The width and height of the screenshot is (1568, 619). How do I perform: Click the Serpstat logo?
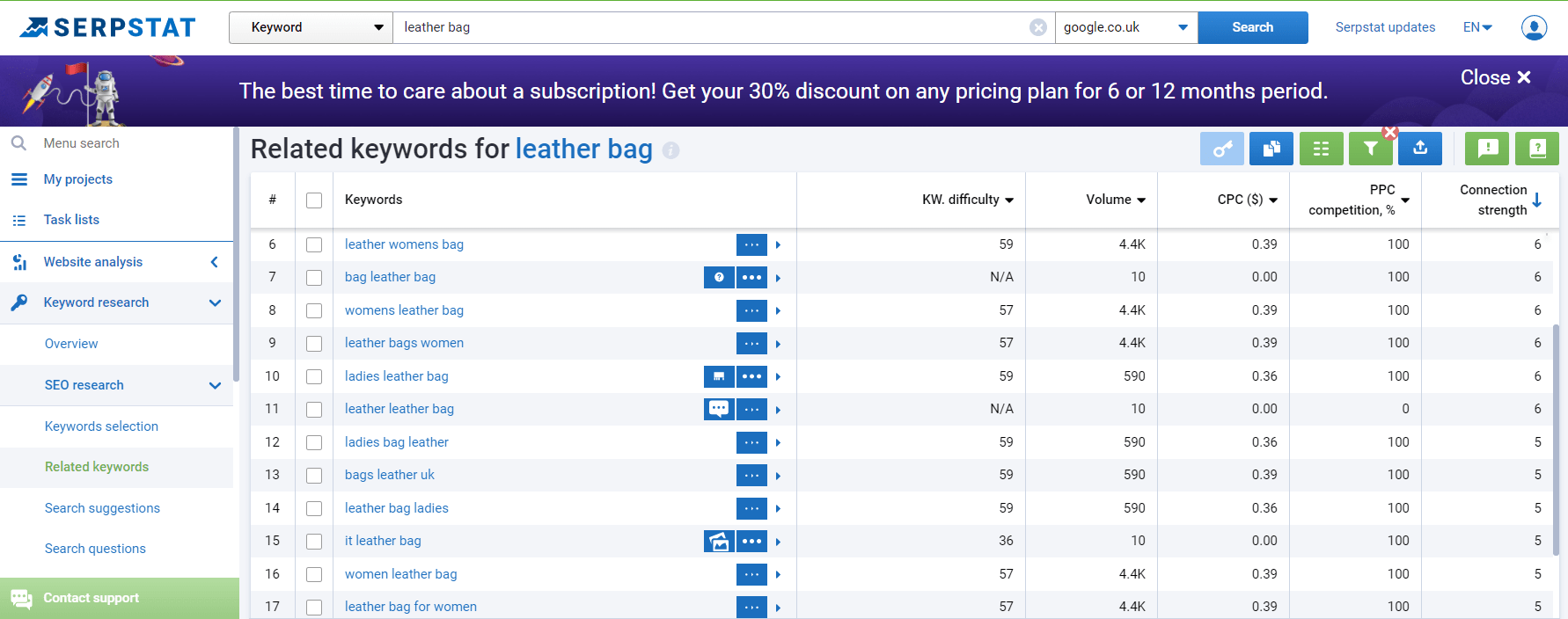click(x=107, y=27)
